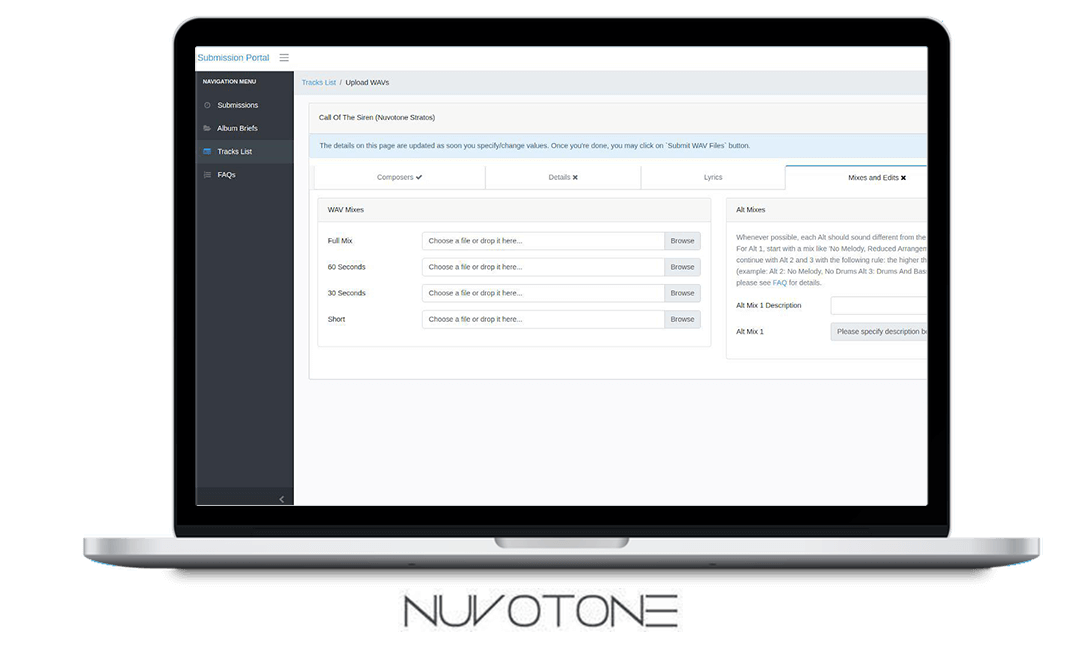Viewport: 1087px width, 652px height.
Task: Click the 'Alt Mixes' panel heading
Action: pyautogui.click(x=751, y=209)
